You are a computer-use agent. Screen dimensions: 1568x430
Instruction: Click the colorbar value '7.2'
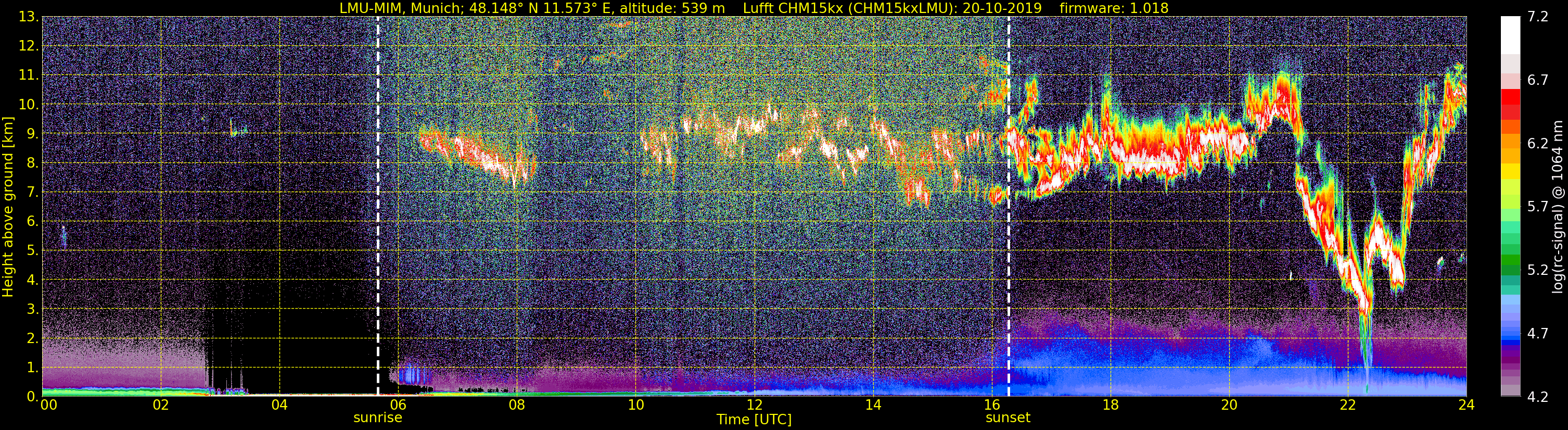[x=1538, y=17]
